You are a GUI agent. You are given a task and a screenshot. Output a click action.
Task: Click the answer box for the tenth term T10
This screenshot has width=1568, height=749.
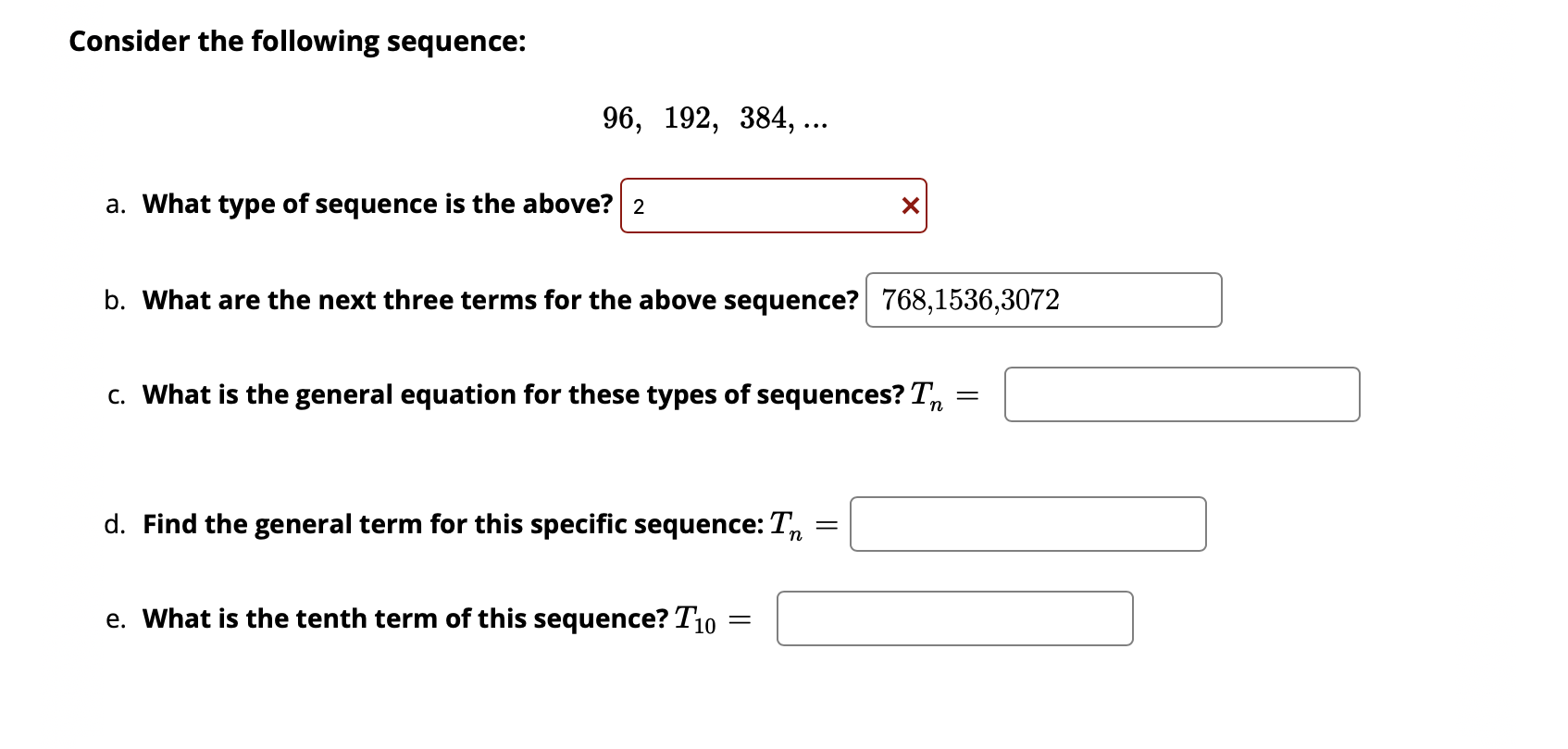pyautogui.click(x=953, y=618)
